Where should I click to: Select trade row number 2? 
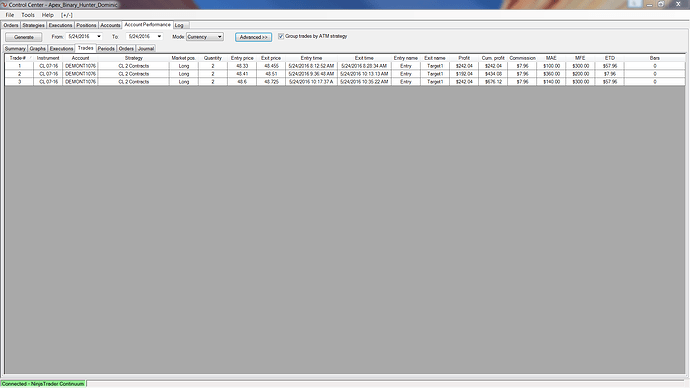tap(345, 74)
